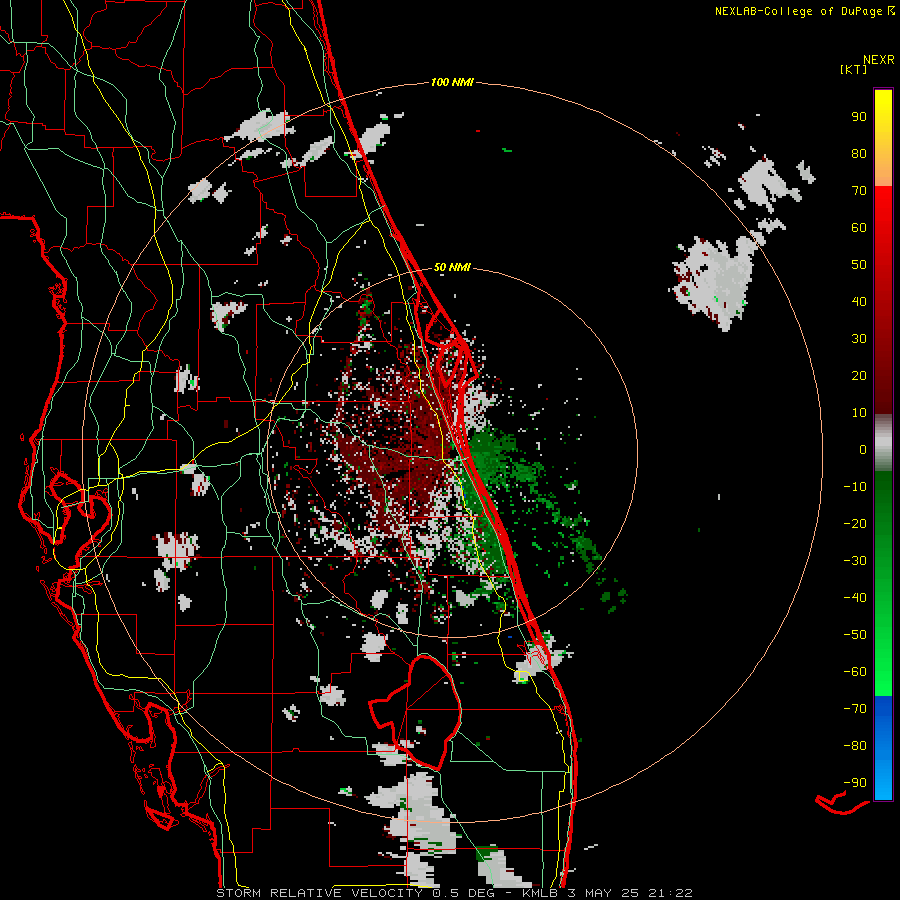This screenshot has width=900, height=900.
Task: Click the 20 value on the velocity scale
Action: click(859, 375)
